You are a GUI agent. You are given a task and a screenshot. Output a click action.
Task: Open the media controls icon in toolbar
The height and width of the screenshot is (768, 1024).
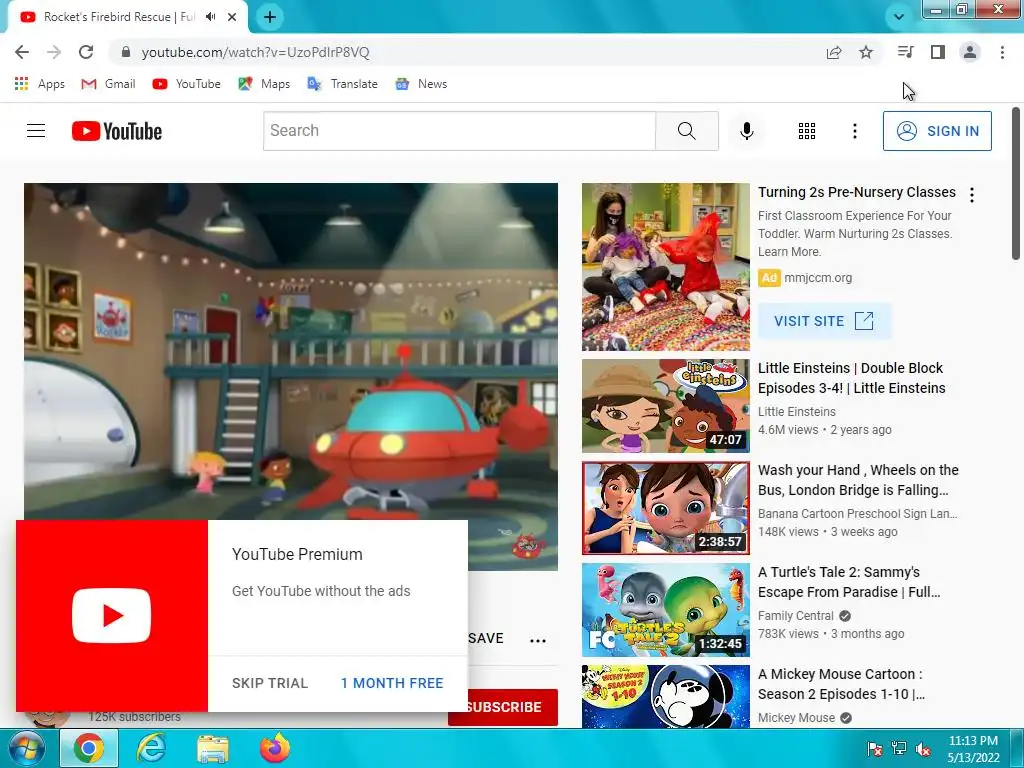coord(905,52)
